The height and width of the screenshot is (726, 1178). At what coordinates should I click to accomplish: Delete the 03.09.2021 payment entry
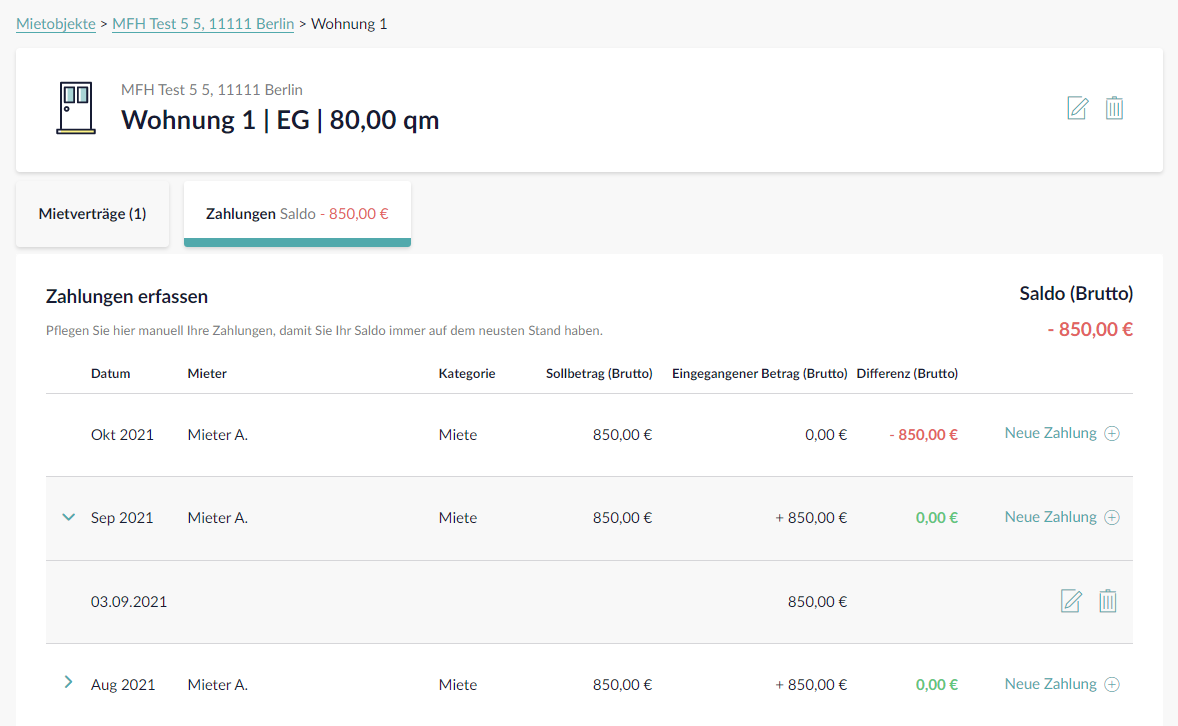1108,601
